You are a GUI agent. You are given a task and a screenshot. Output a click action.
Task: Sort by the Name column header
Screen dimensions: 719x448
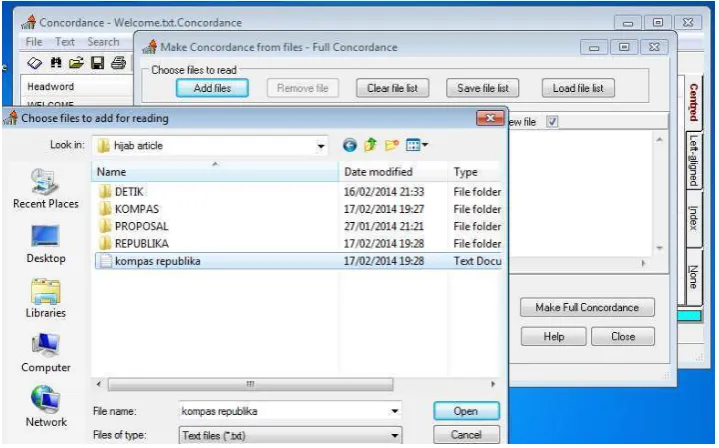tap(215, 172)
